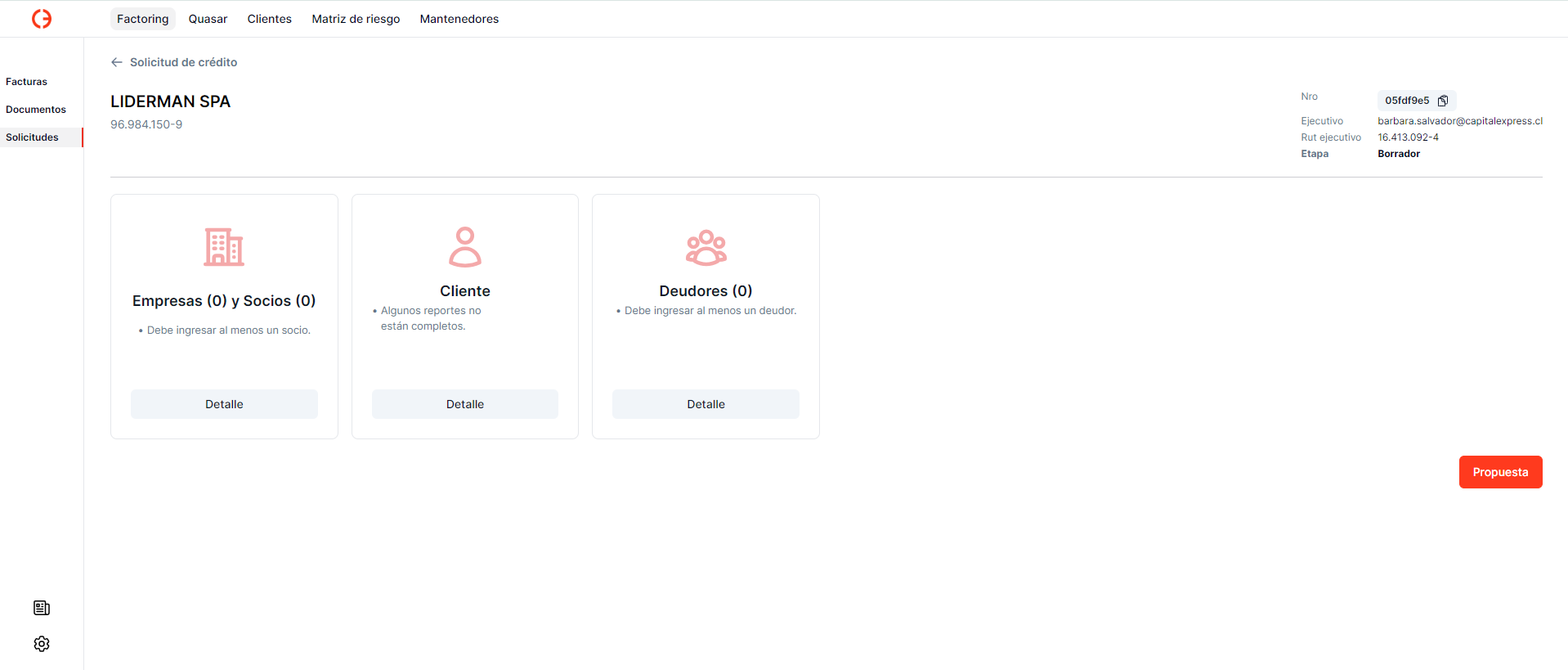Click the Capital Express logo icon

[42, 19]
